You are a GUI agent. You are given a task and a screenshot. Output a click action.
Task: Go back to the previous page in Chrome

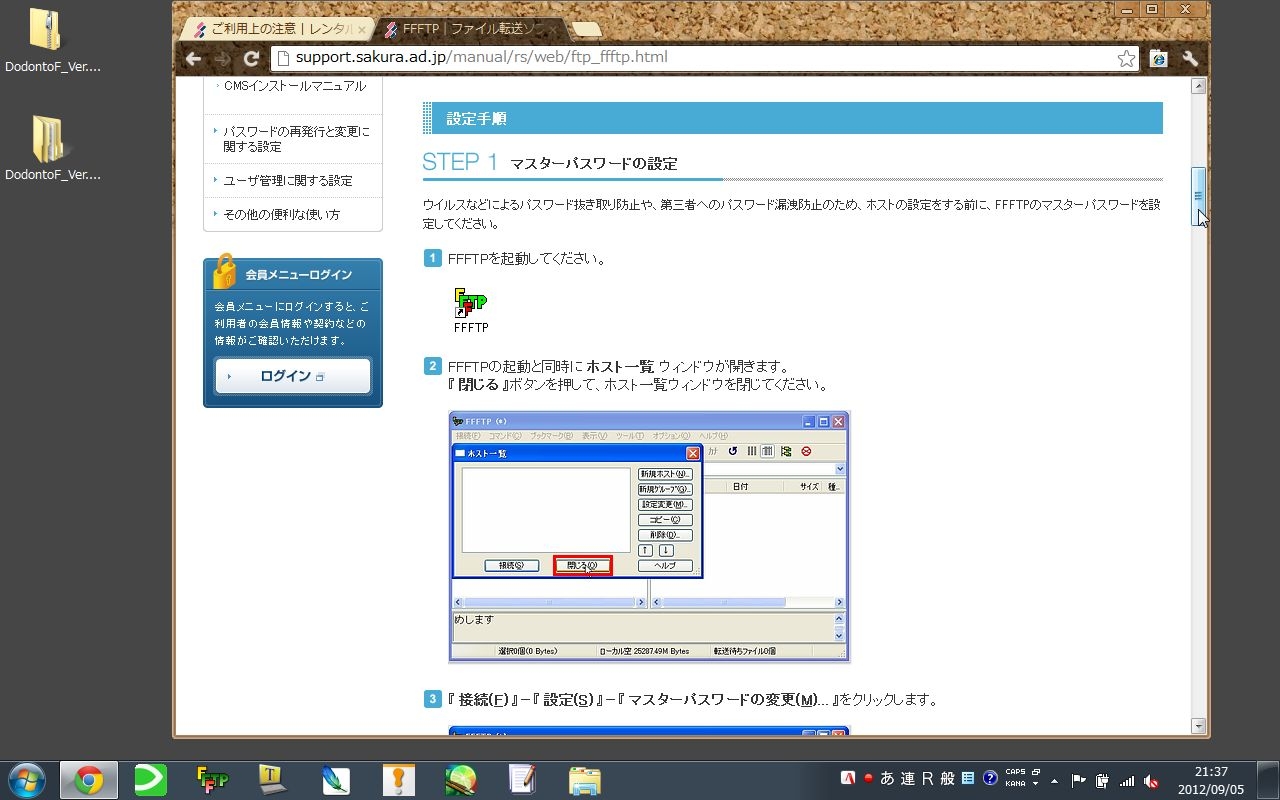click(x=194, y=58)
